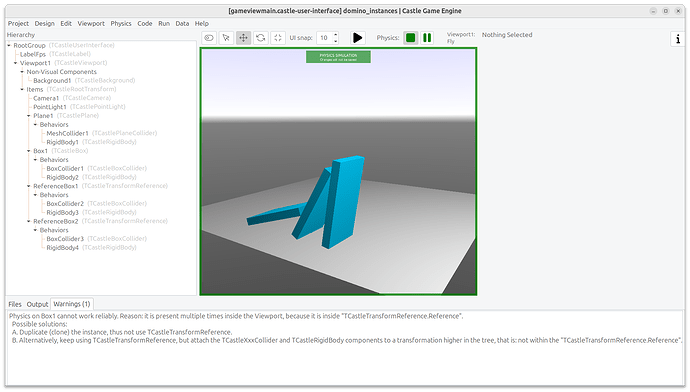Collapse the RootGroup node
690x392 pixels.
coord(9,45)
